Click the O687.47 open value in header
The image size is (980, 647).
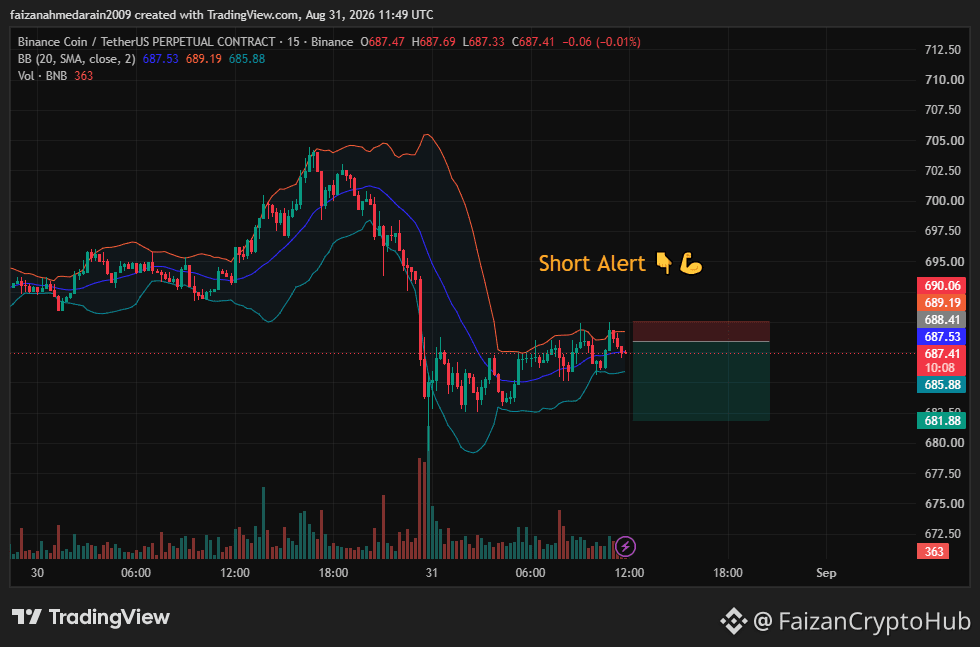click(382, 42)
